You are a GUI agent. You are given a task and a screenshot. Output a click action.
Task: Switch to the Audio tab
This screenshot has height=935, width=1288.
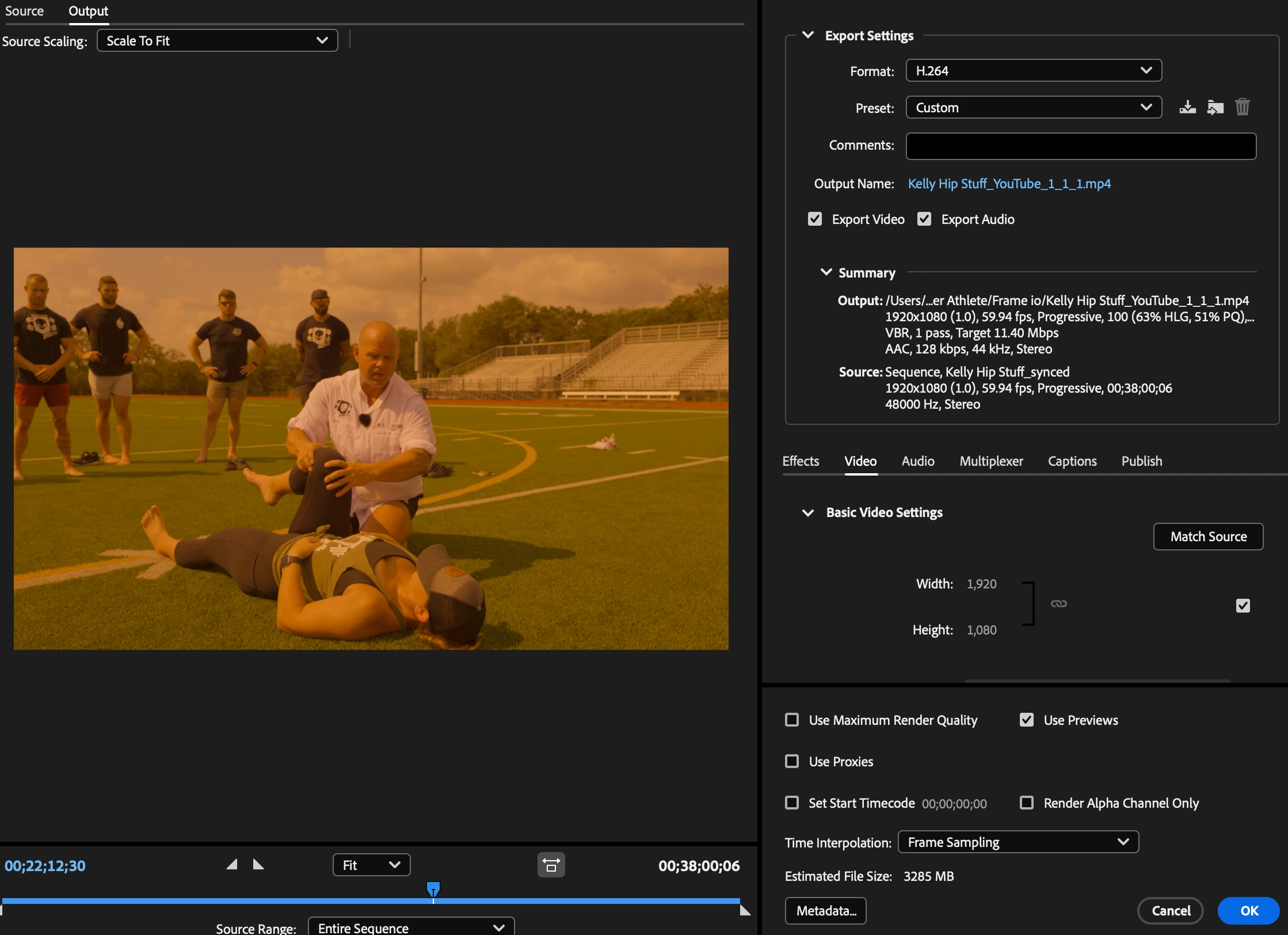[918, 461]
